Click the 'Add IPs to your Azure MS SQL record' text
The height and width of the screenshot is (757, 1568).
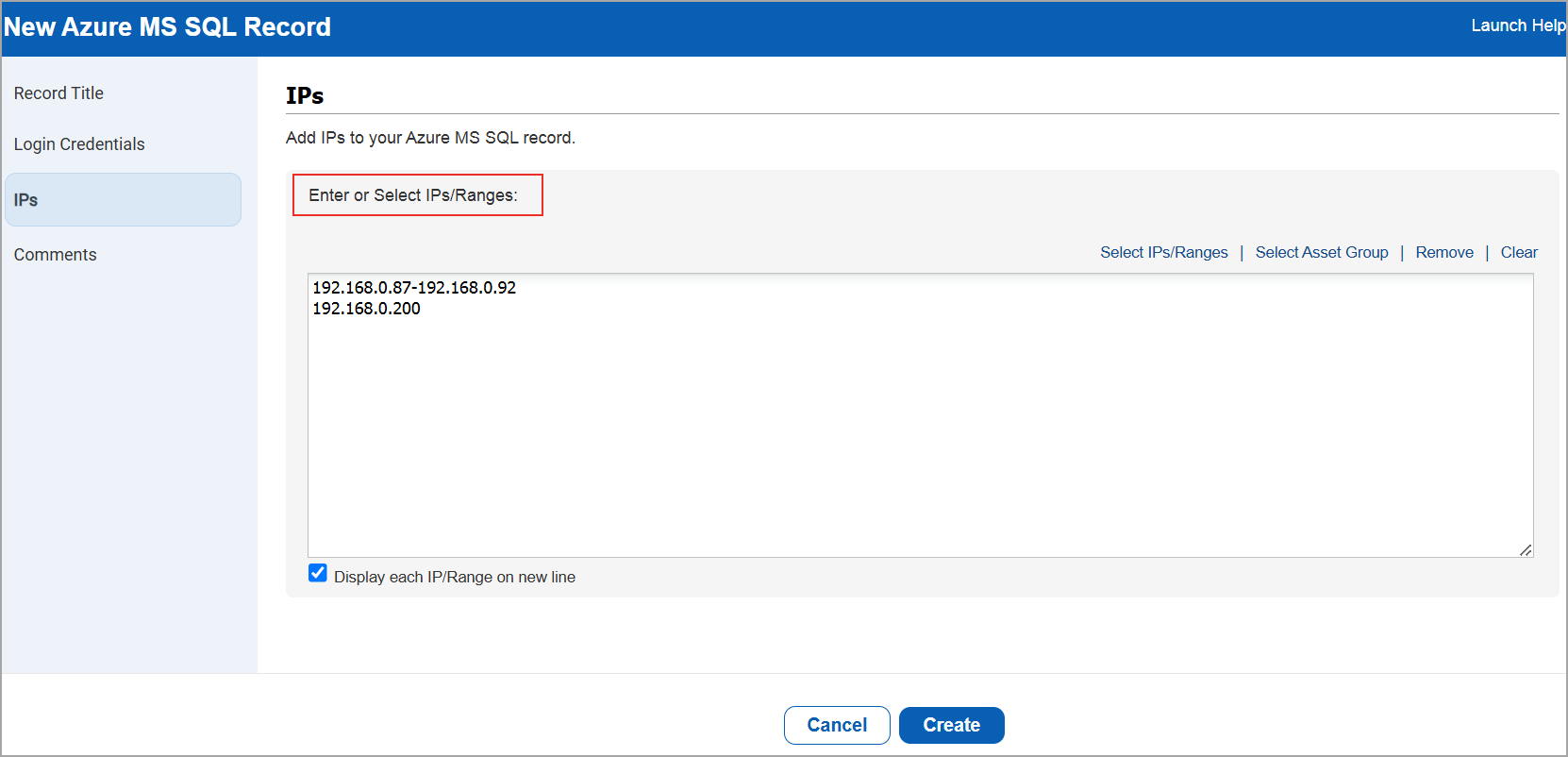click(x=430, y=138)
